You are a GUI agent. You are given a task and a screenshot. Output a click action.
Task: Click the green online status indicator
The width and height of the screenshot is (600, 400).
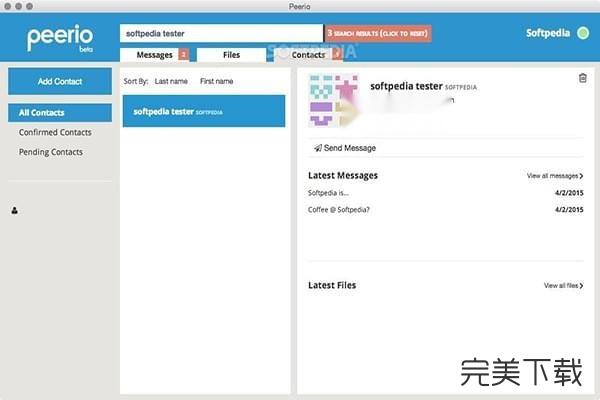pos(583,33)
